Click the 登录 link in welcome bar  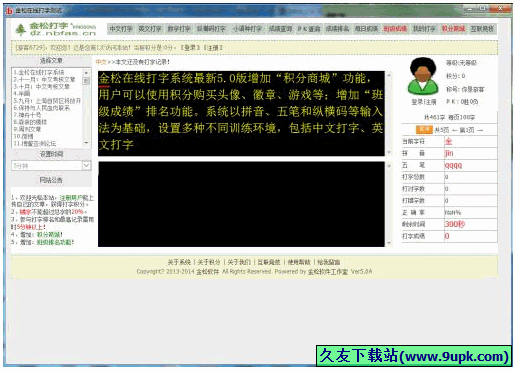click(x=191, y=48)
